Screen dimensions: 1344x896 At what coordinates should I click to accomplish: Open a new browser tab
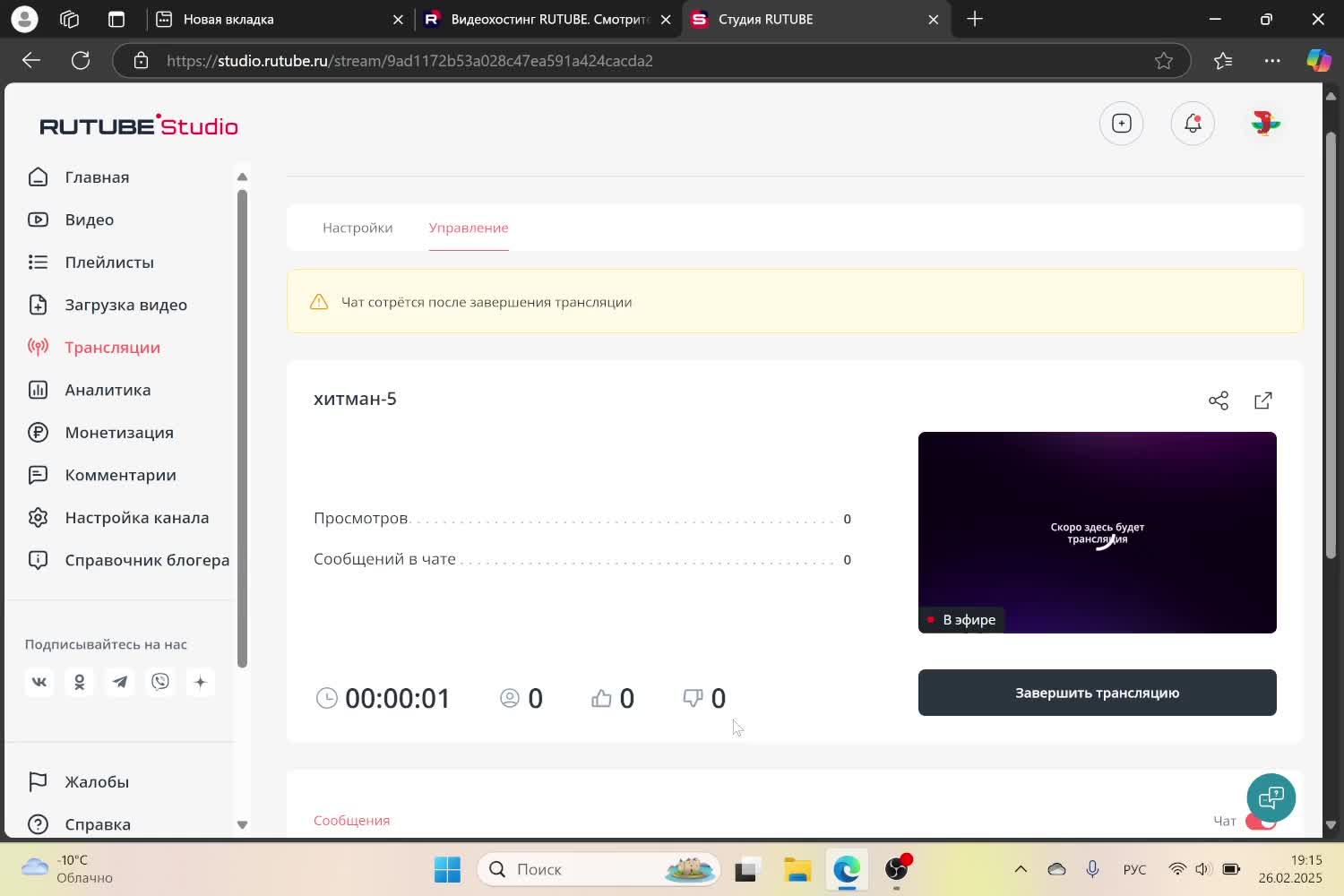click(x=975, y=19)
